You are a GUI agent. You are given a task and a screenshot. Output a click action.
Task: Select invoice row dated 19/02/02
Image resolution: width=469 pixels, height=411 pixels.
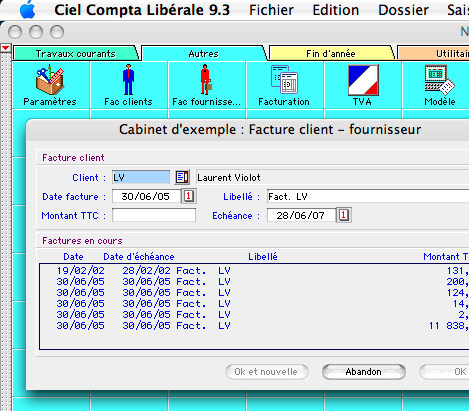(x=254, y=271)
